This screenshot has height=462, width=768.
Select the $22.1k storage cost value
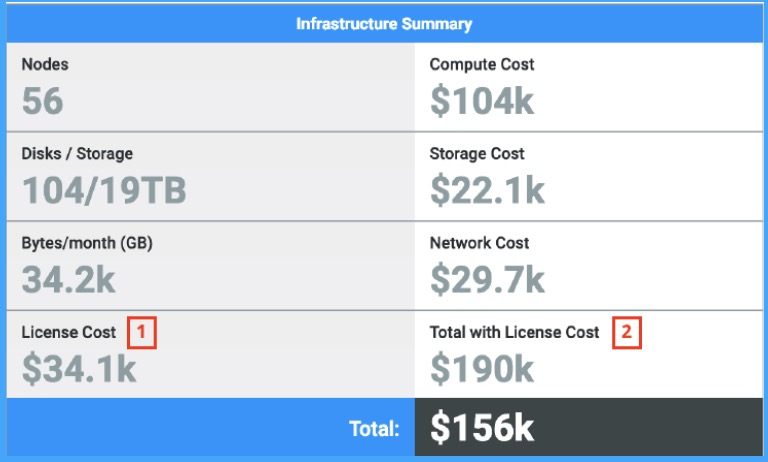pyautogui.click(x=488, y=190)
